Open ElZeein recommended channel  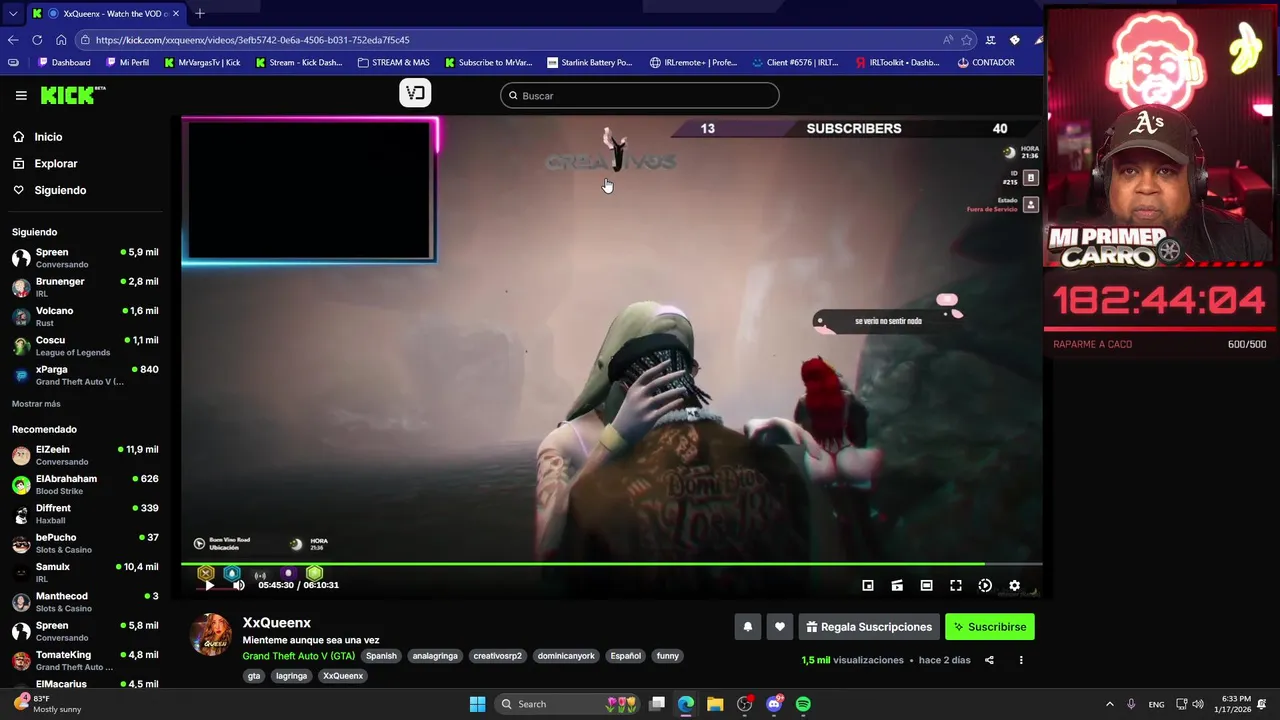pos(85,455)
